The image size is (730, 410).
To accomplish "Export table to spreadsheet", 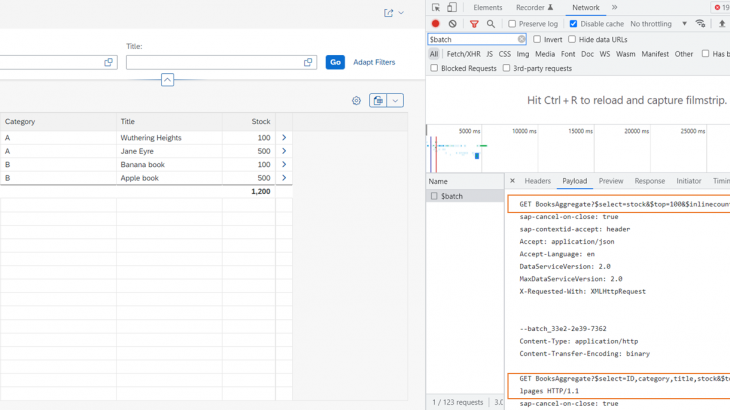I will pyautogui.click(x=378, y=101).
